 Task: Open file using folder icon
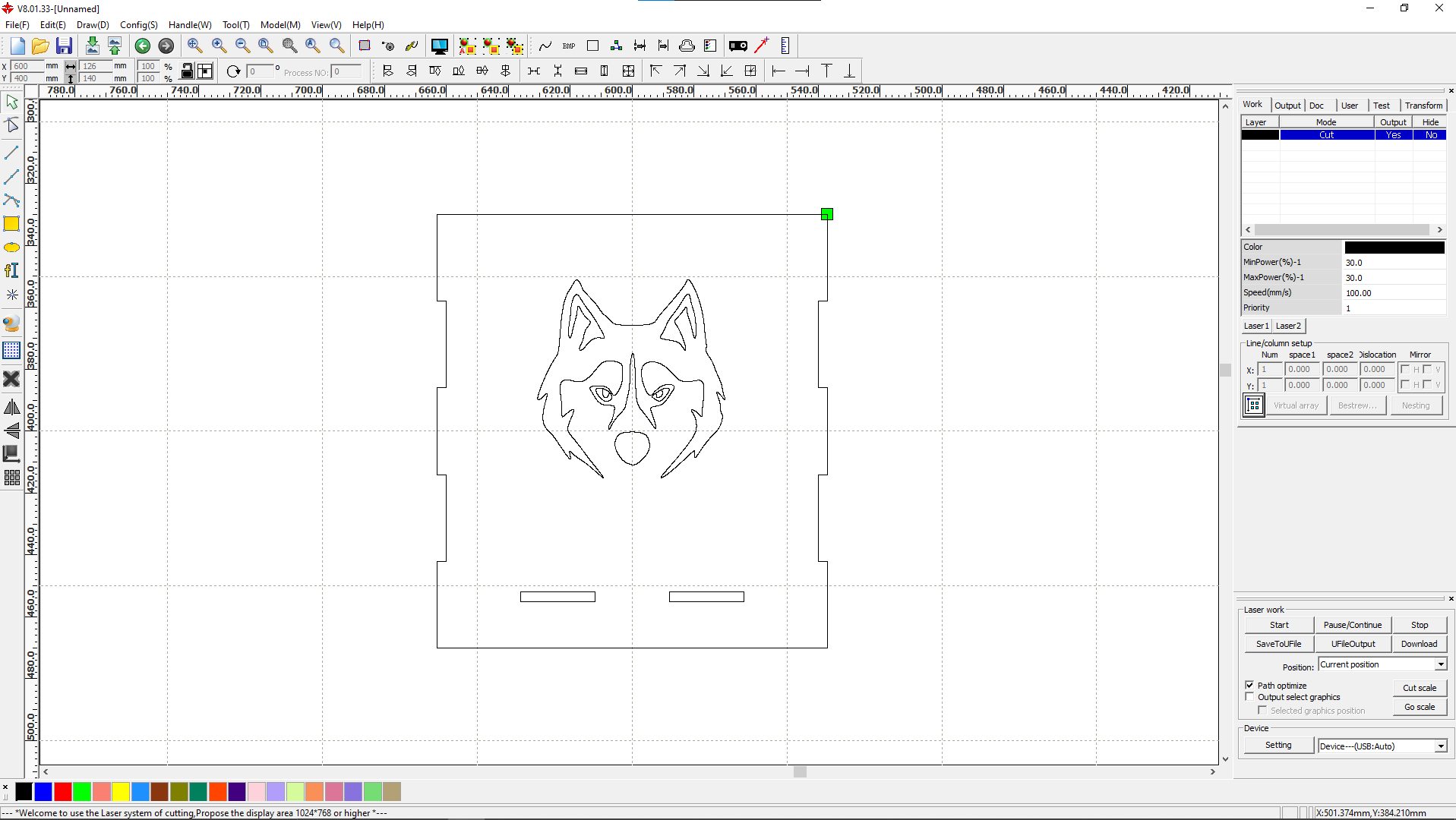[40, 46]
